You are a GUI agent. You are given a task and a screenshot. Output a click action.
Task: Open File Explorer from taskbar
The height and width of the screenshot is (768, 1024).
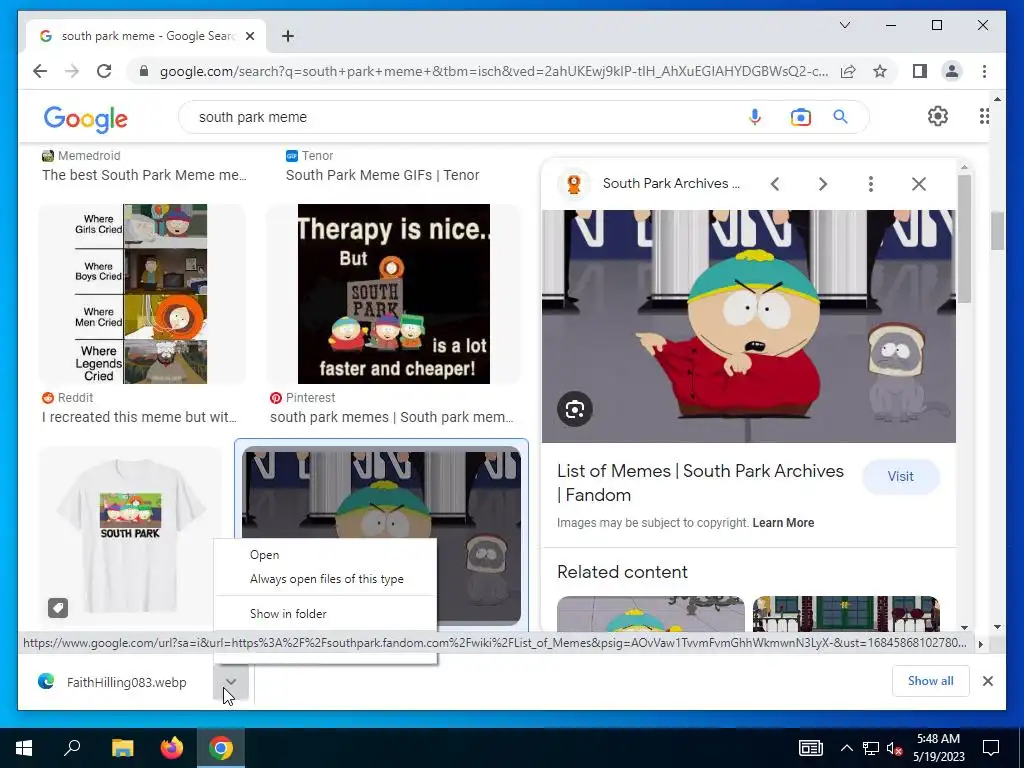tap(122, 748)
